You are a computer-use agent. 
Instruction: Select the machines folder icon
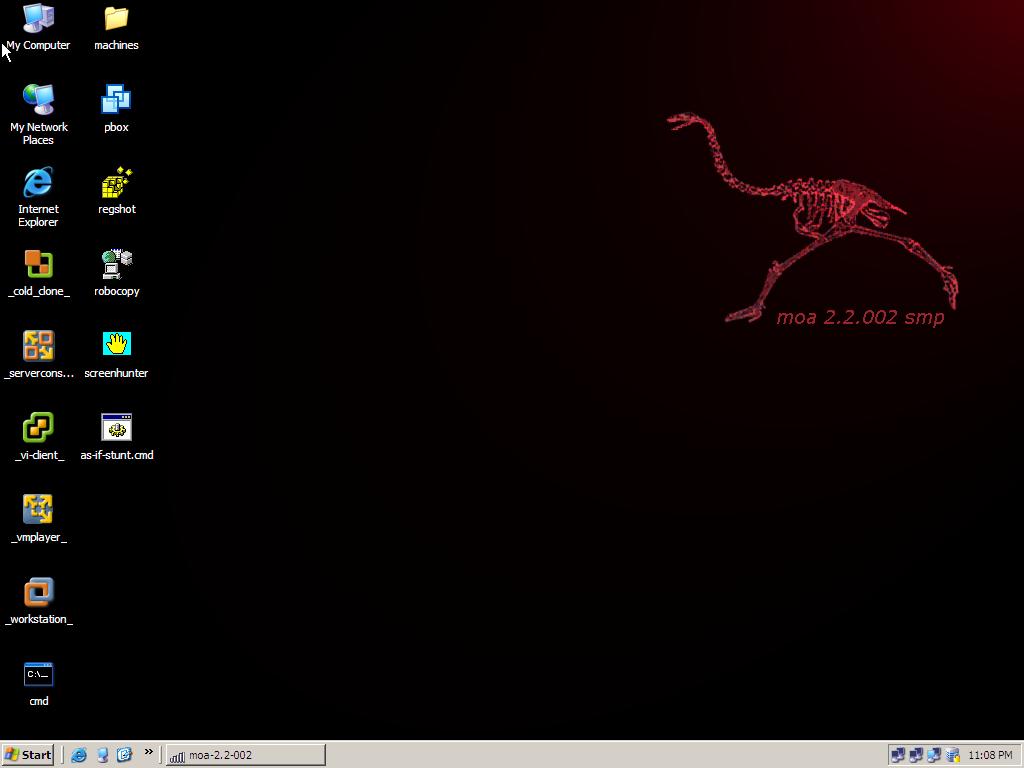coord(116,19)
